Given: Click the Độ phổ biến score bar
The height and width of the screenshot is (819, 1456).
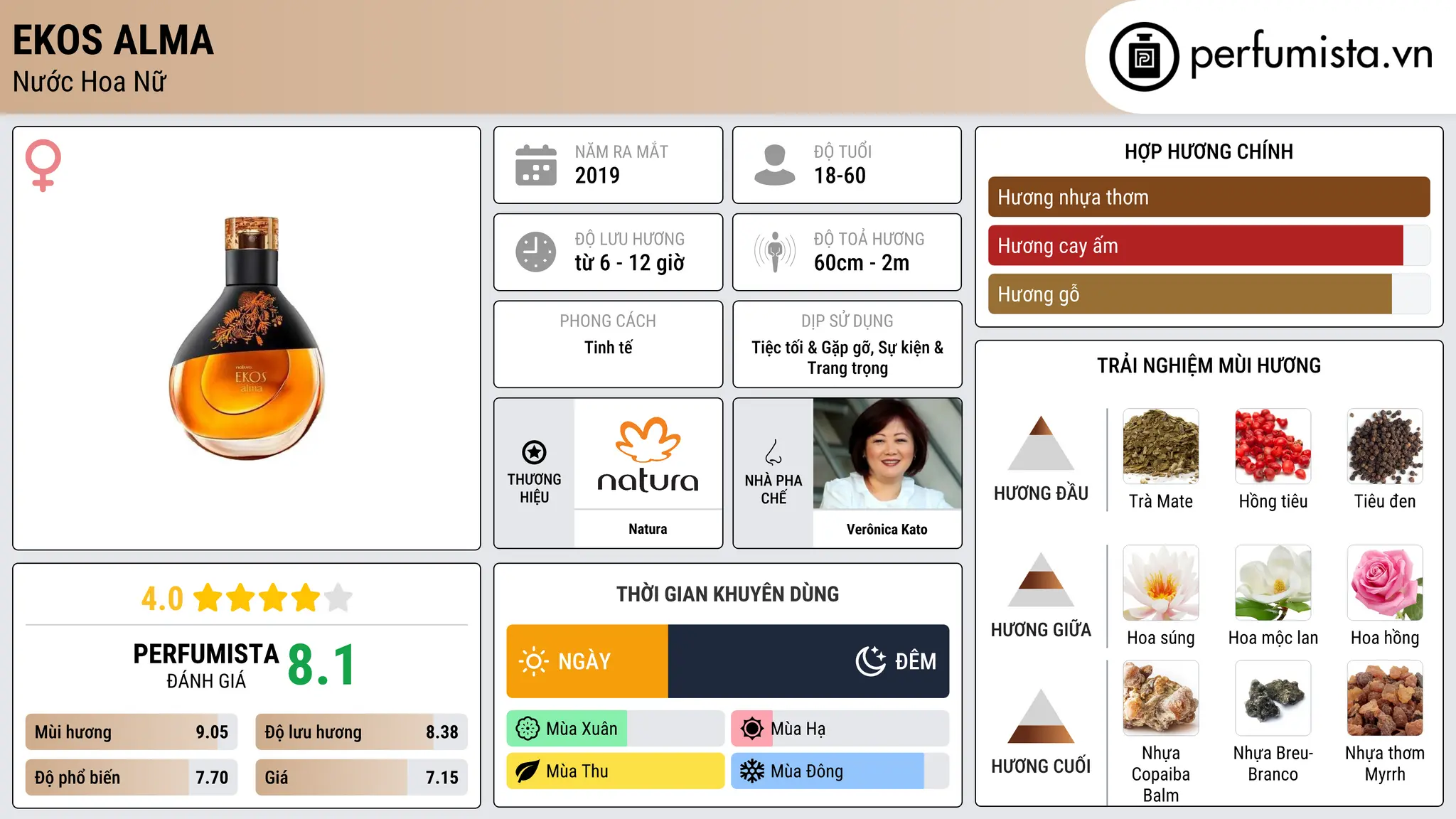Looking at the screenshot, I should click(132, 777).
